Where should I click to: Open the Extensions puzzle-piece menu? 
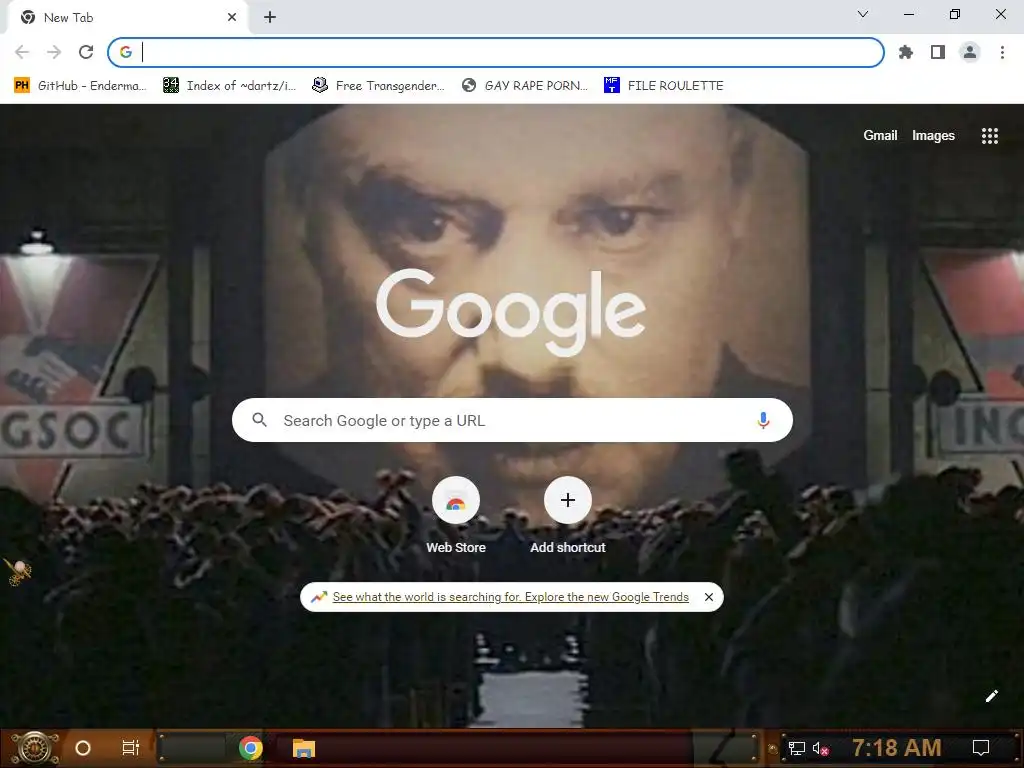click(x=905, y=52)
